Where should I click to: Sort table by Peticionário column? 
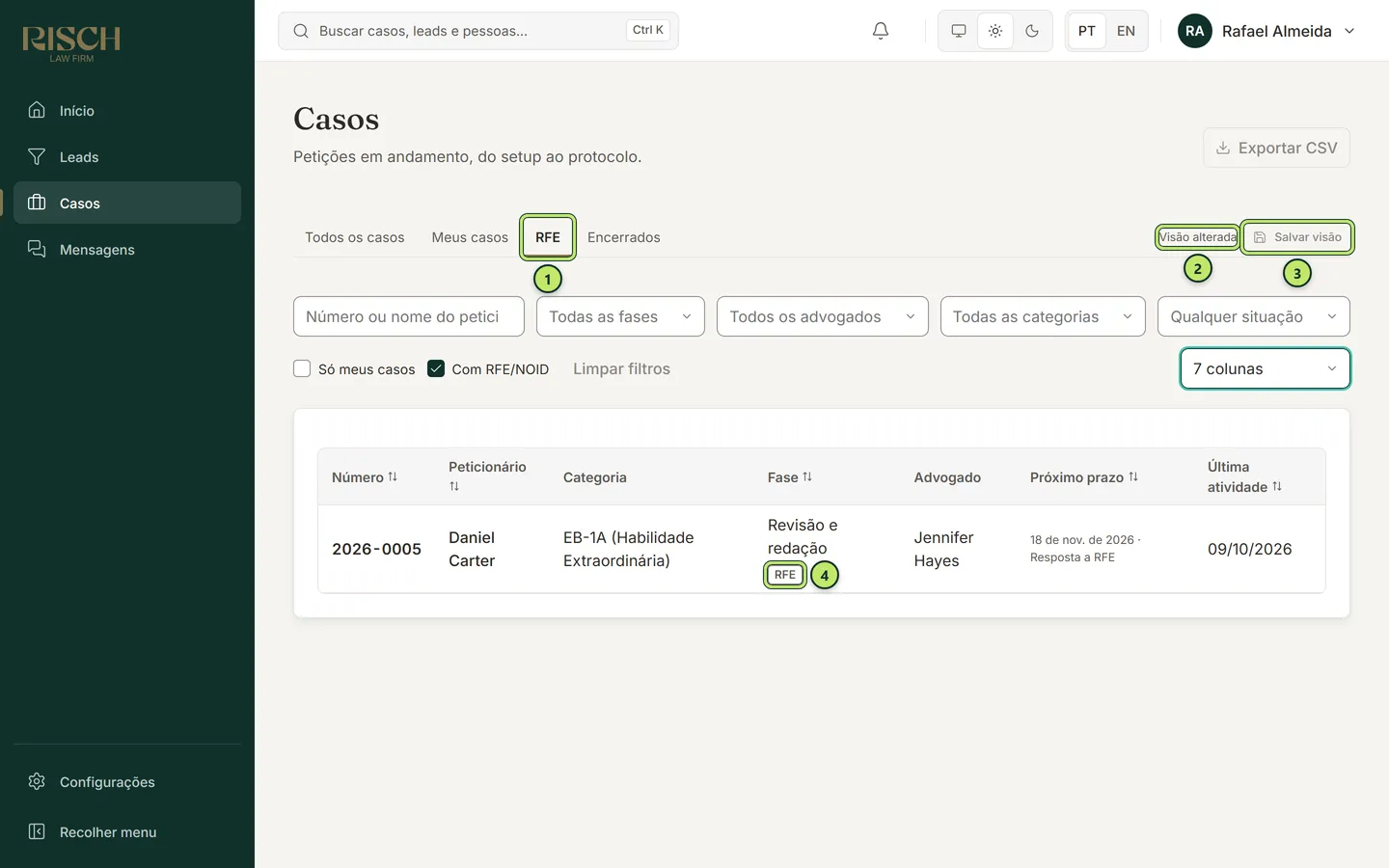click(x=487, y=476)
